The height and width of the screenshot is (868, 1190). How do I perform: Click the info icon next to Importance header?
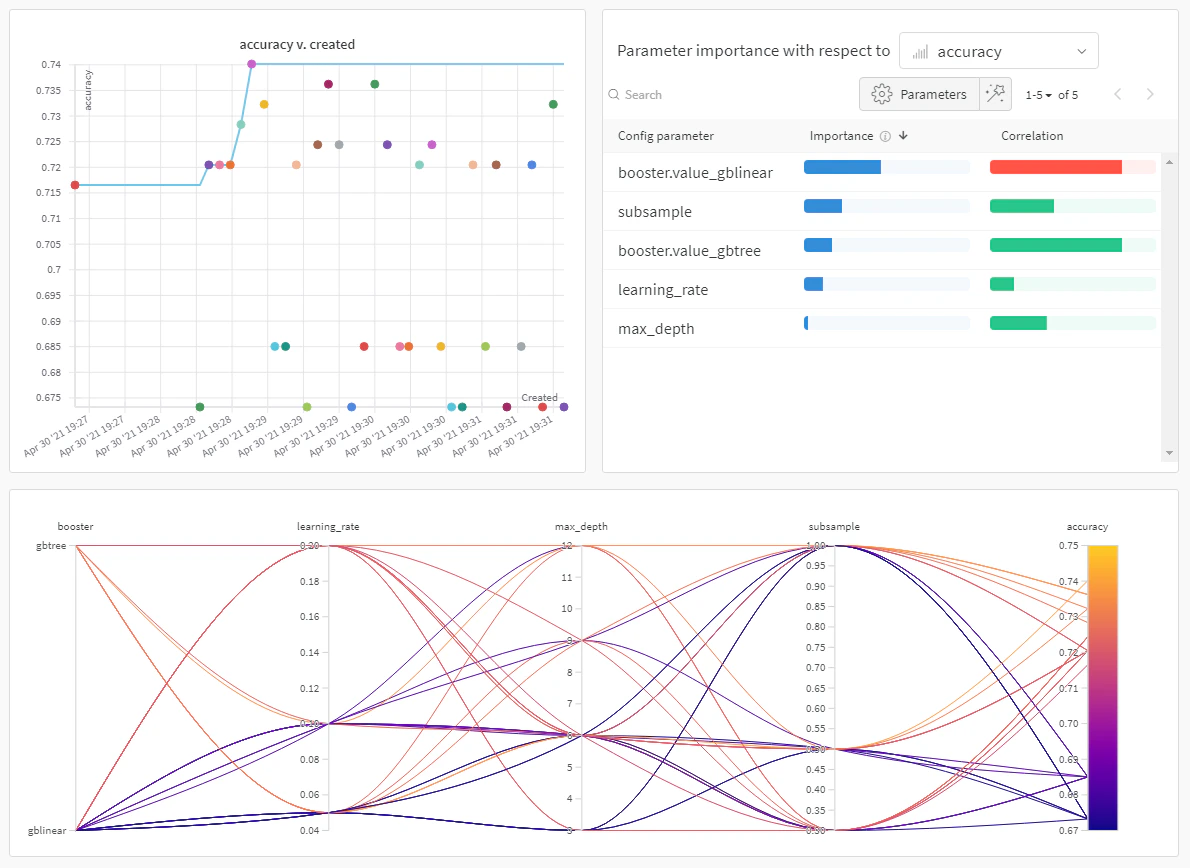[x=884, y=135]
